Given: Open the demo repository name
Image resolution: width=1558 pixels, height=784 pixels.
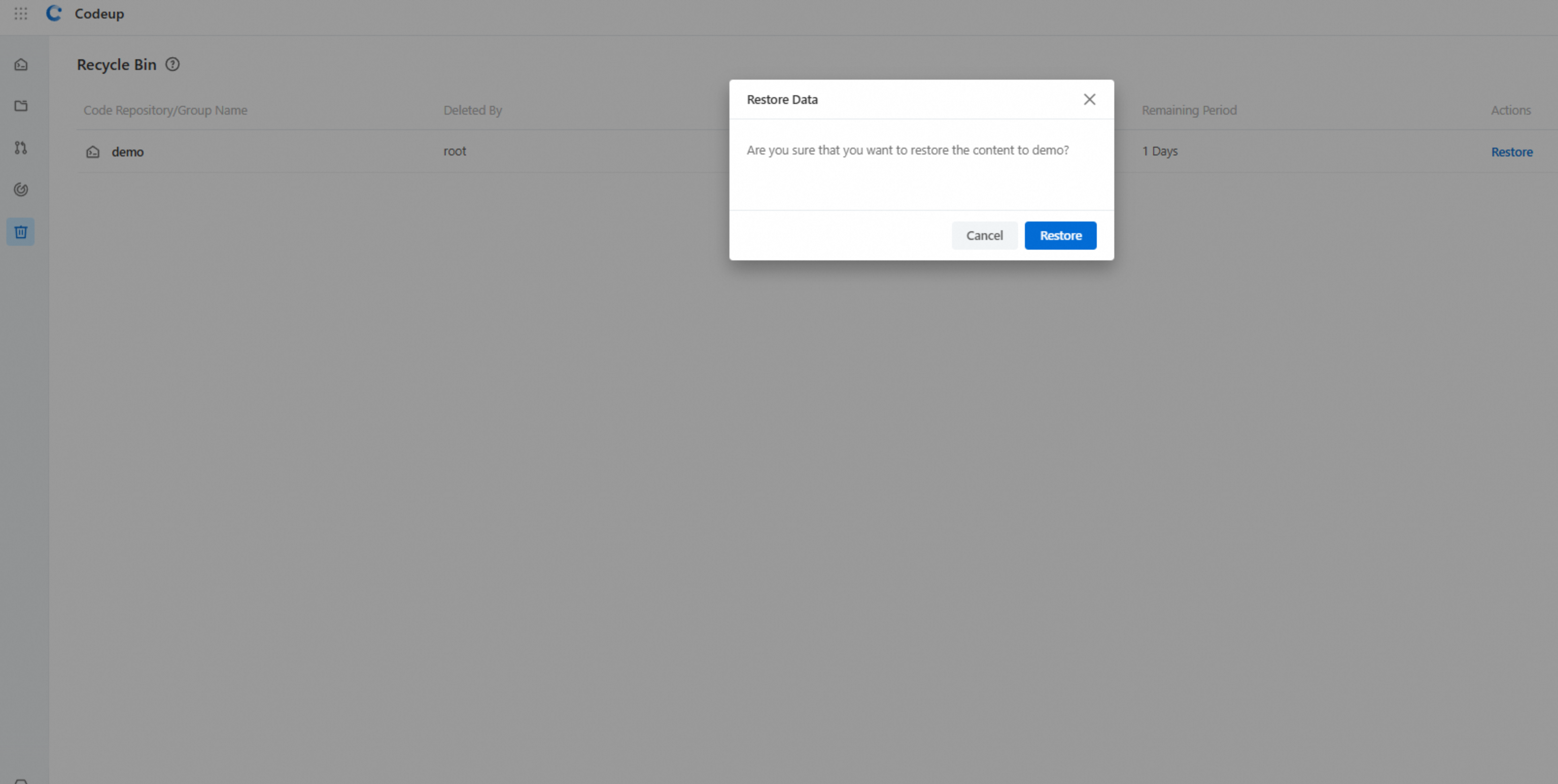Looking at the screenshot, I should pos(128,152).
